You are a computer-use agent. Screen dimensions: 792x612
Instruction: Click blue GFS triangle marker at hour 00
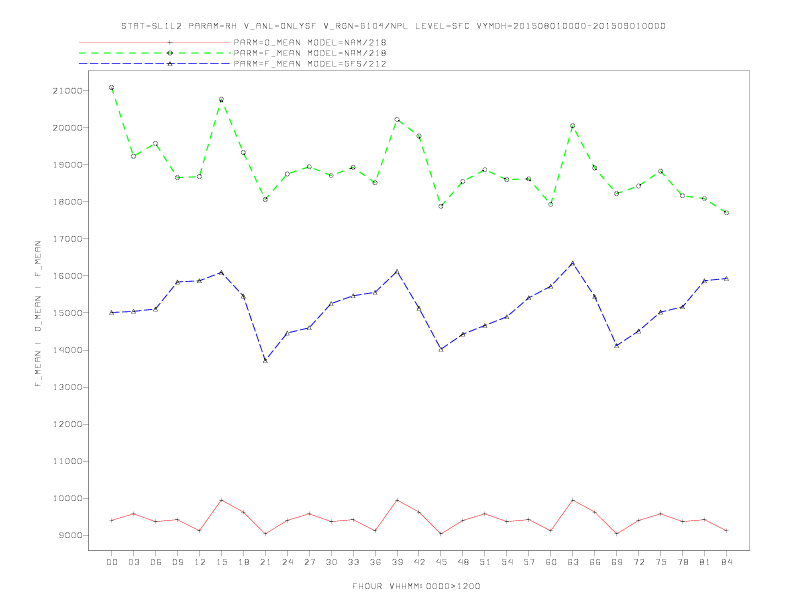112,313
